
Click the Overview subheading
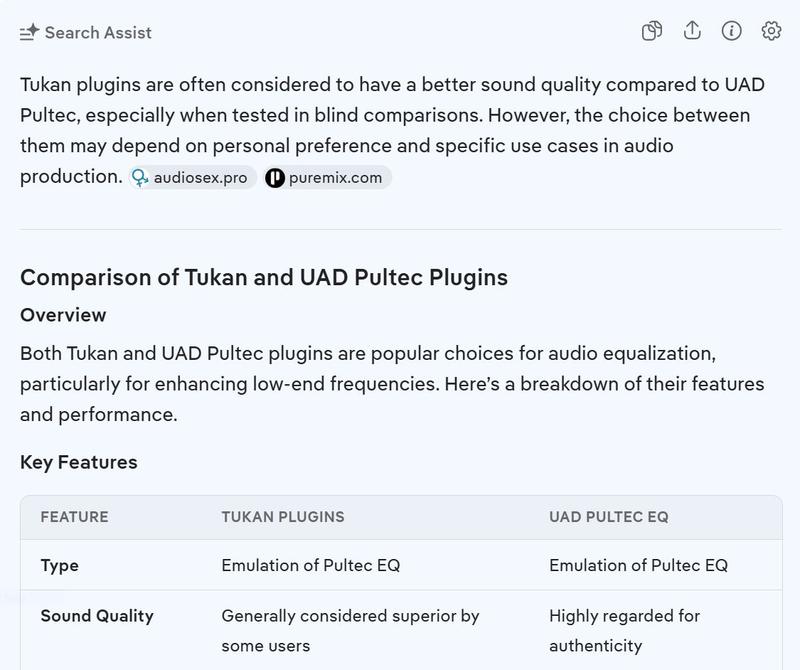coord(63,315)
